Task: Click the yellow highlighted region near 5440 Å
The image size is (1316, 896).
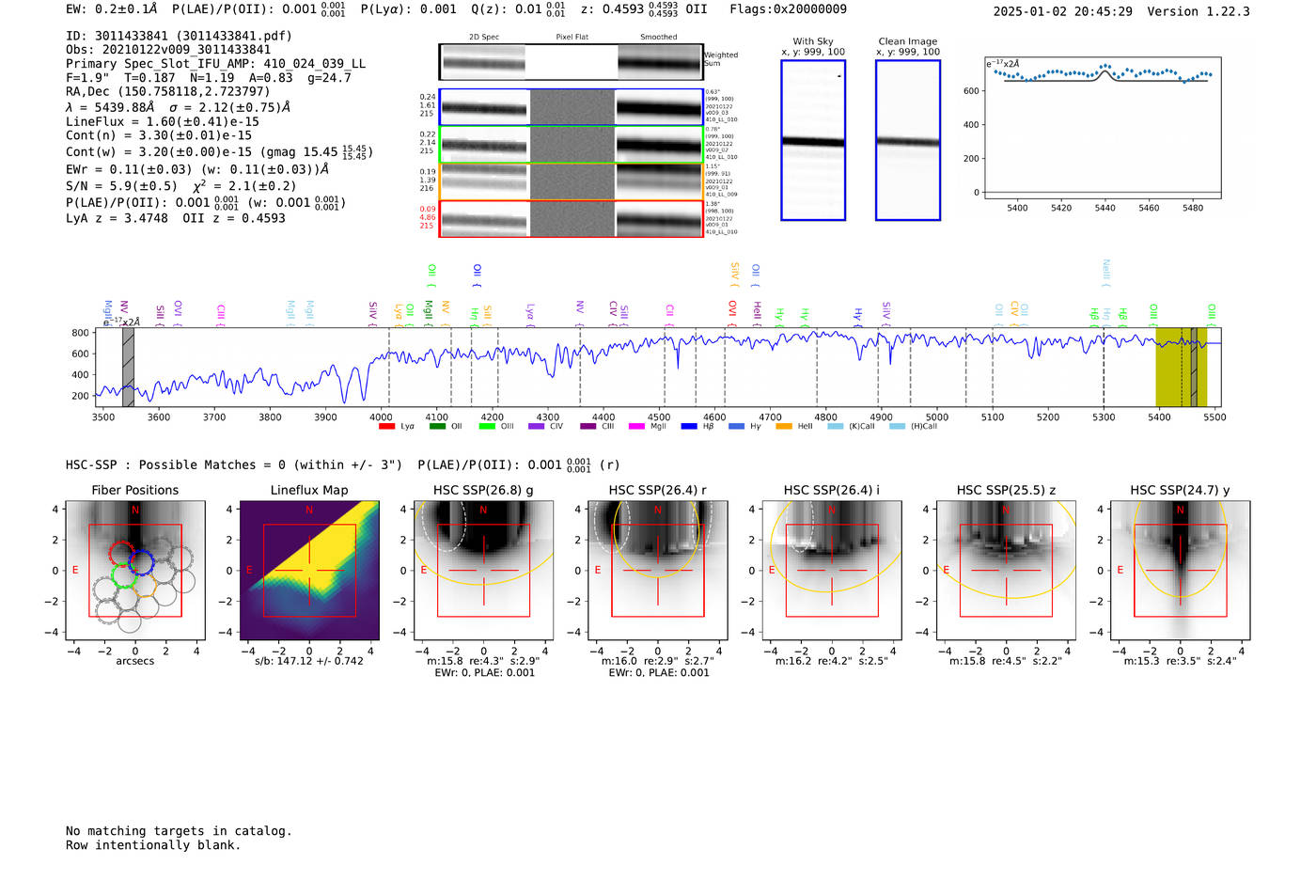Action: point(1181,367)
